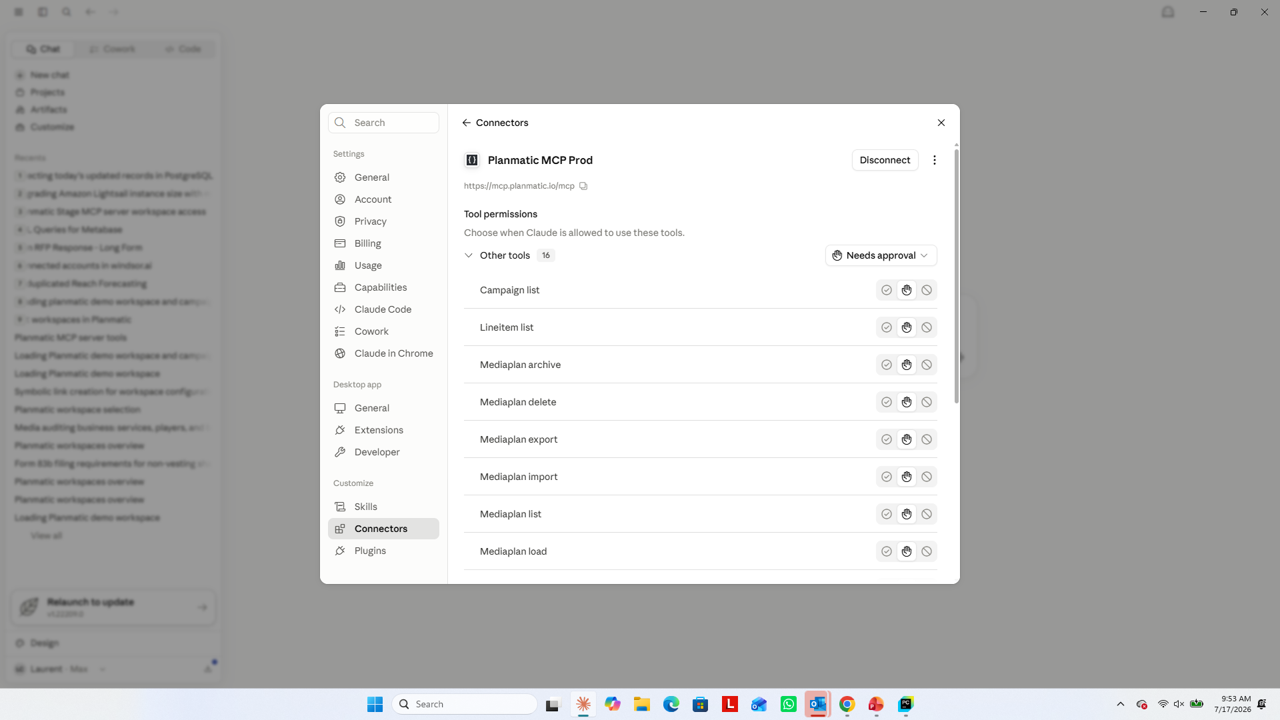
Task: Select needs-approval hand for Mediaplan delete
Action: point(907,402)
